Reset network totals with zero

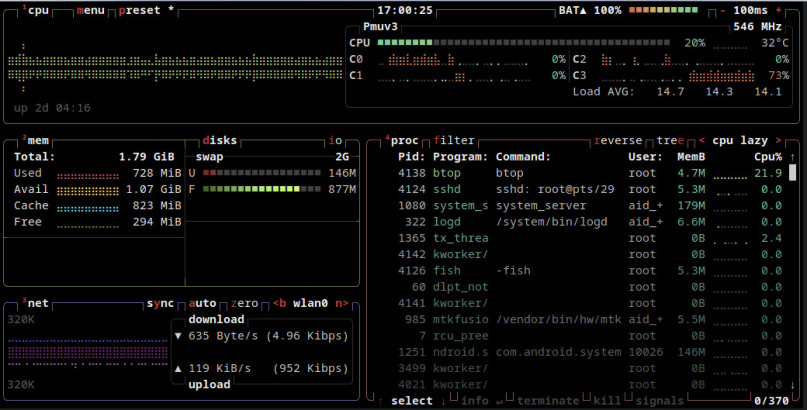(x=244, y=303)
